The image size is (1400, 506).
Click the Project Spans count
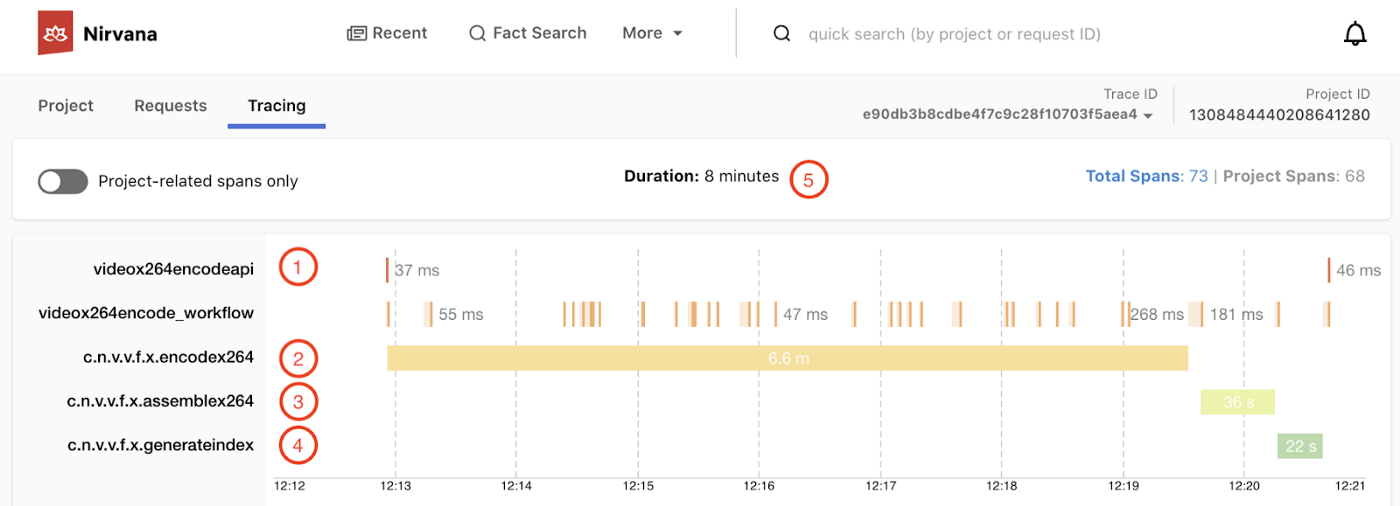pyautogui.click(x=1354, y=176)
